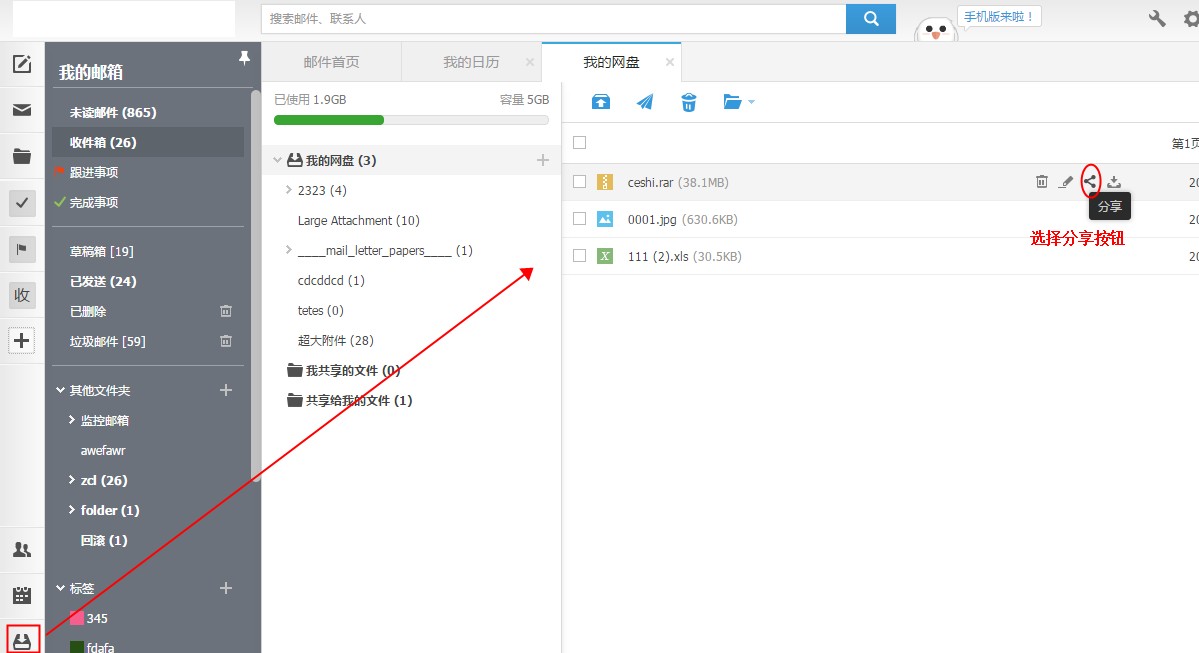The height and width of the screenshot is (653, 1199).
Task: Click the paper plane send icon
Action: point(645,102)
